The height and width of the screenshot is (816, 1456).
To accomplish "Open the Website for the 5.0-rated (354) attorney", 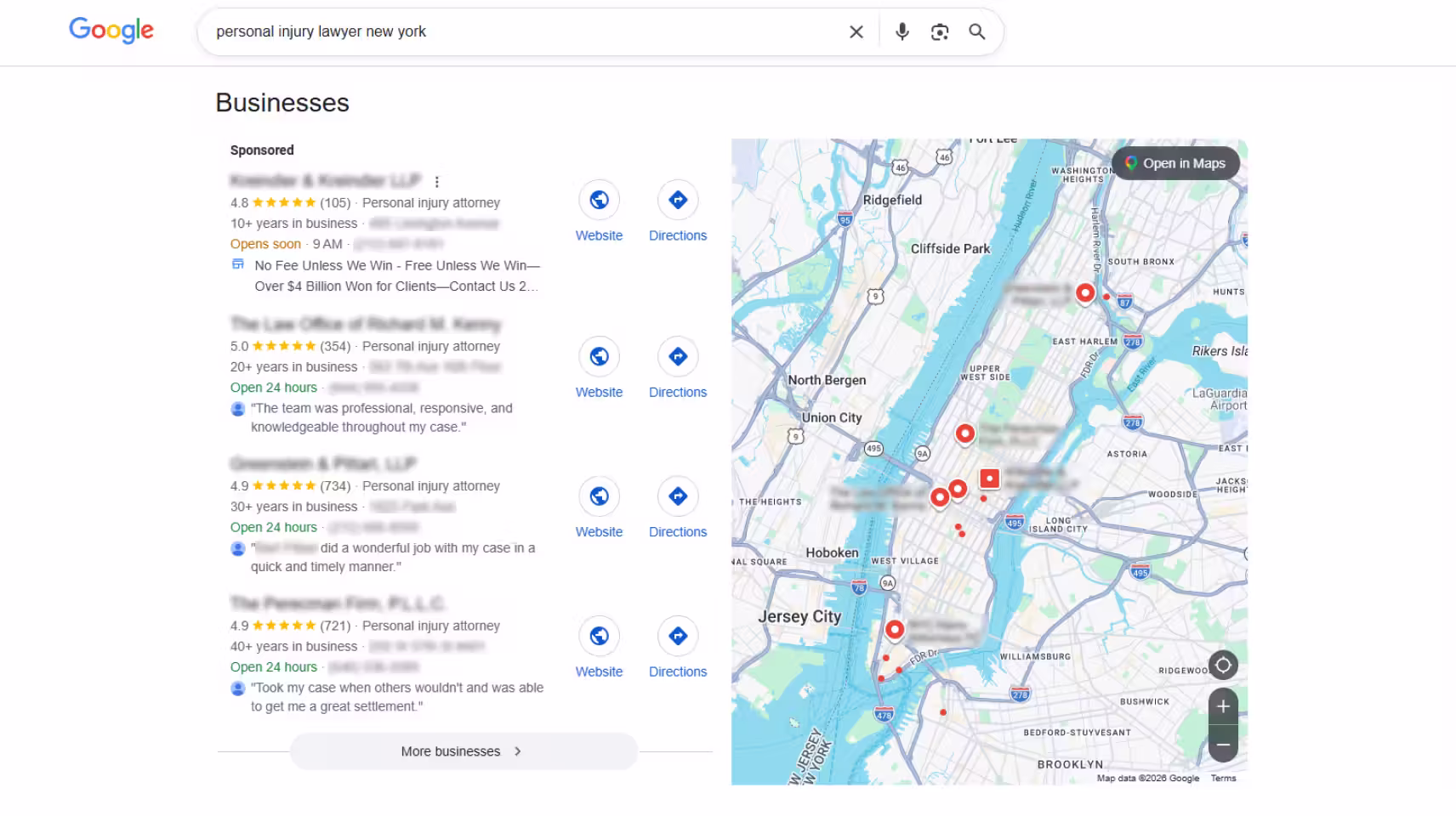I will (600, 368).
